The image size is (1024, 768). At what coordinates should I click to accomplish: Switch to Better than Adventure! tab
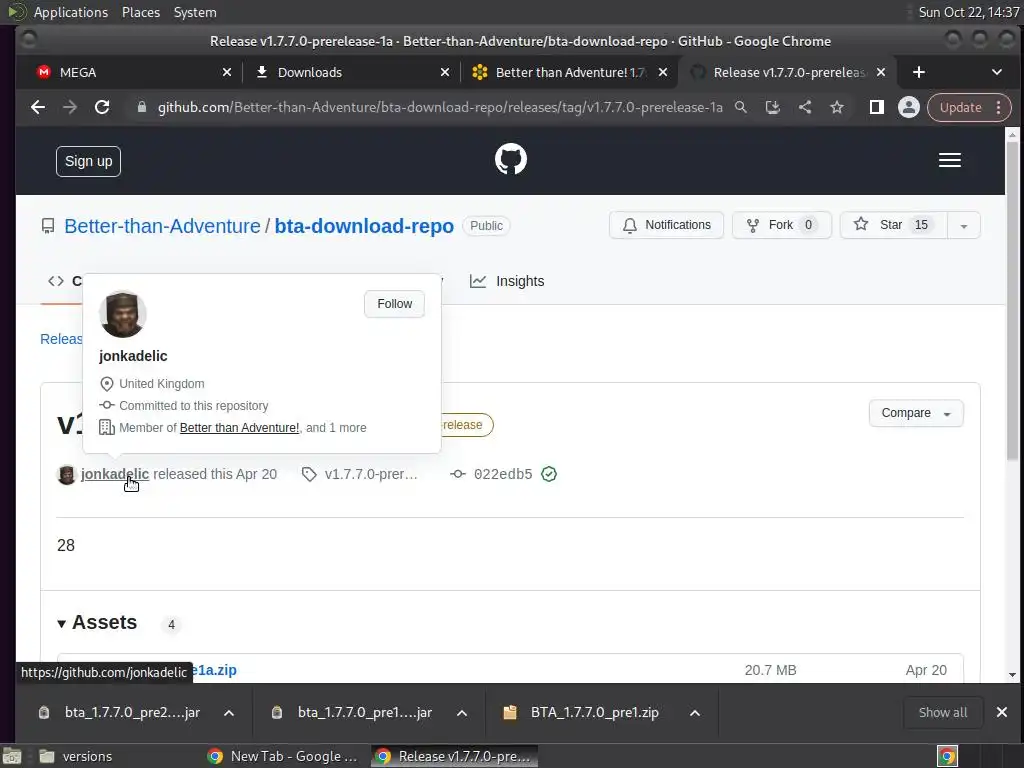pyautogui.click(x=571, y=72)
